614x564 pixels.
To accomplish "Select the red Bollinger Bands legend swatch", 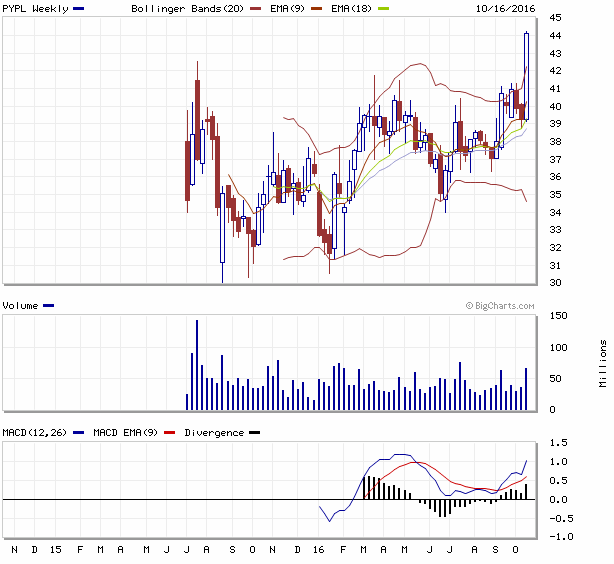I will [255, 9].
